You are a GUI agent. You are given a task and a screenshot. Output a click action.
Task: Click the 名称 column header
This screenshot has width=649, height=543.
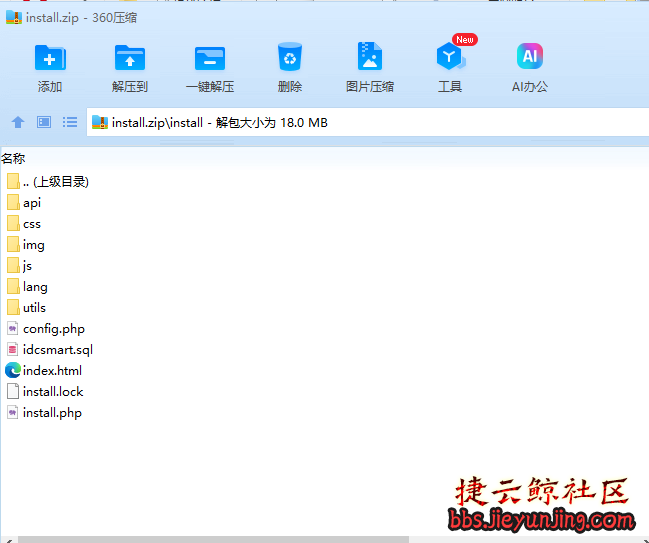coord(13,159)
